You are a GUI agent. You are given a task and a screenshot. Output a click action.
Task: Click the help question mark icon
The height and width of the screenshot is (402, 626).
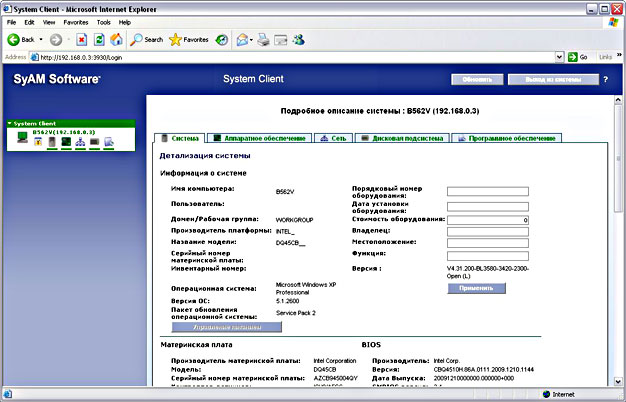606,79
